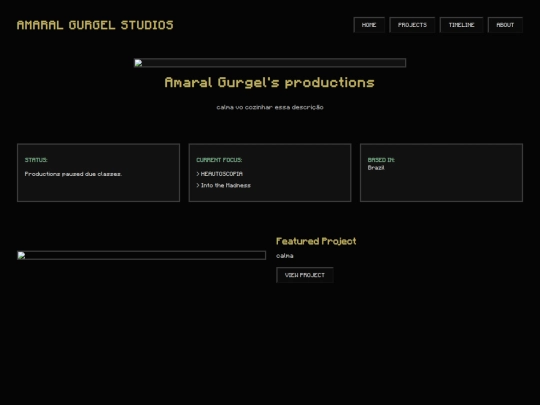Open the About page

[x=505, y=25]
